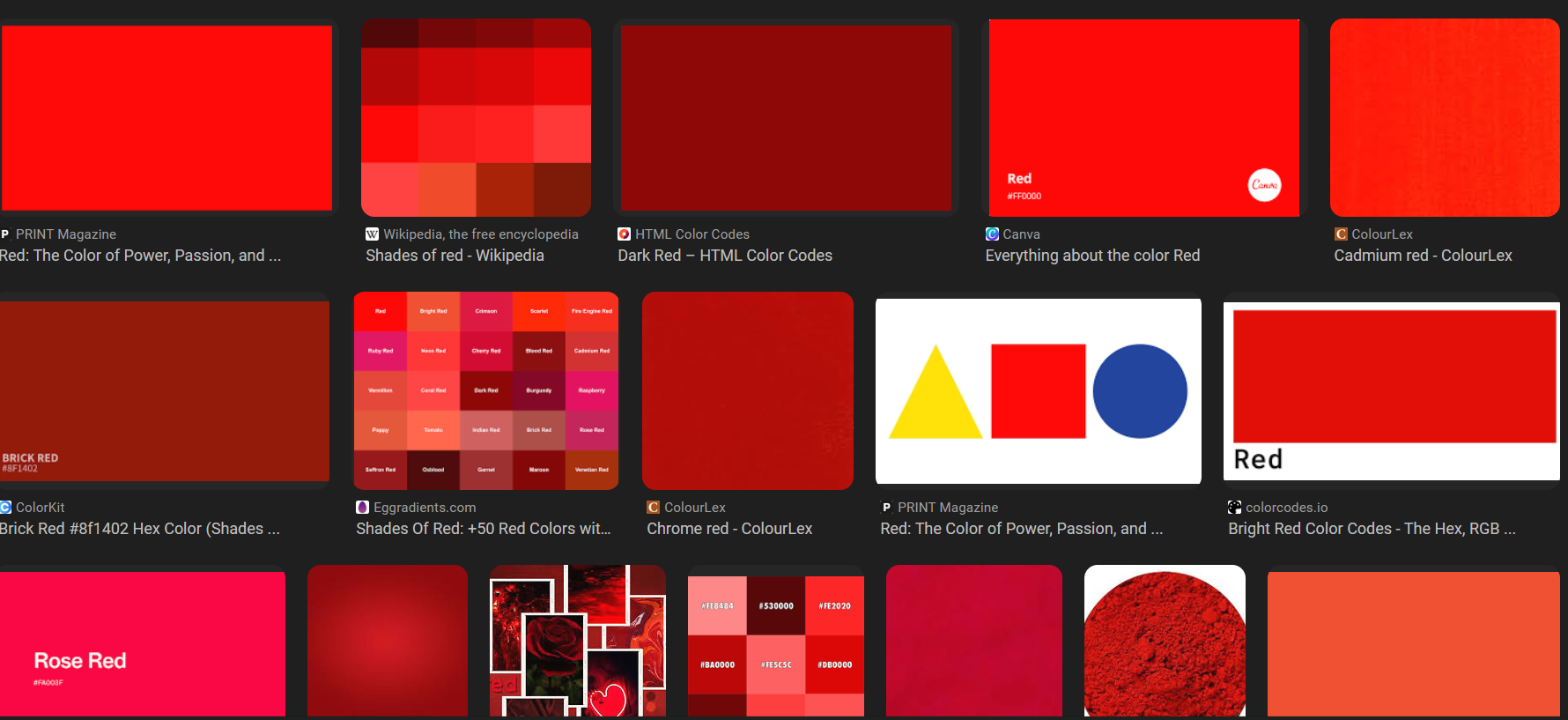Open the 'Shades of red - Wikipedia' result

coord(455,256)
